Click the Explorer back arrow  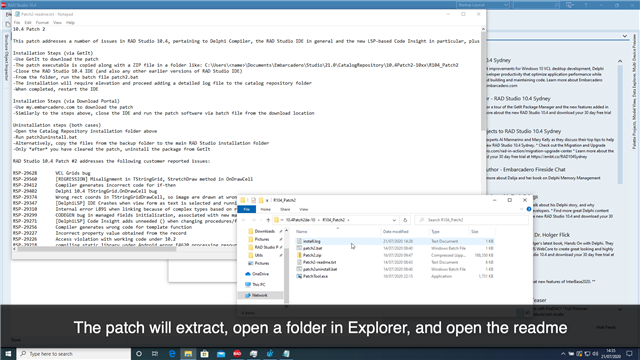(x=244, y=220)
